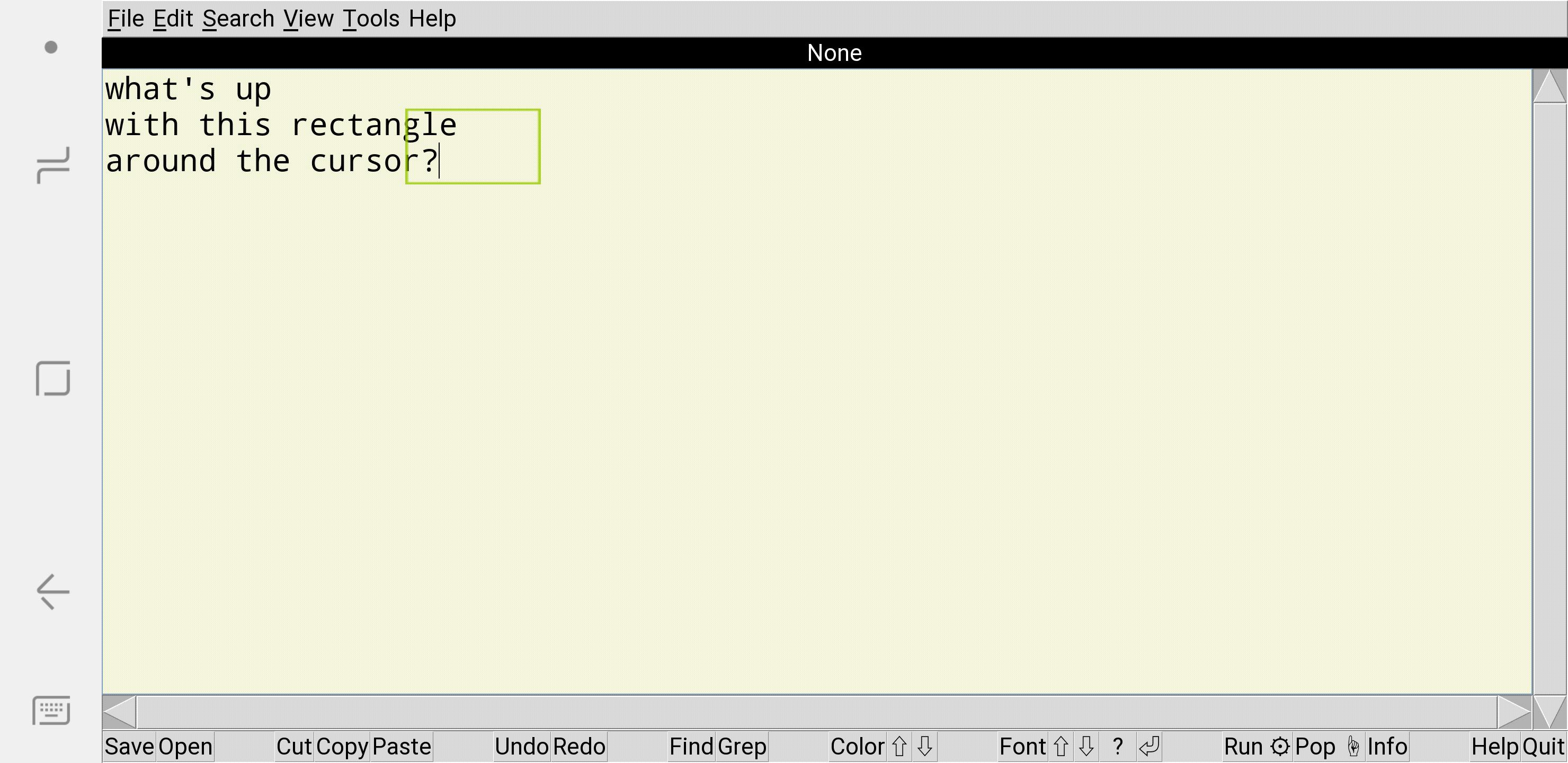Open the Color chooser button
Image resolution: width=1568 pixels, height=763 pixels.
pyautogui.click(x=857, y=747)
